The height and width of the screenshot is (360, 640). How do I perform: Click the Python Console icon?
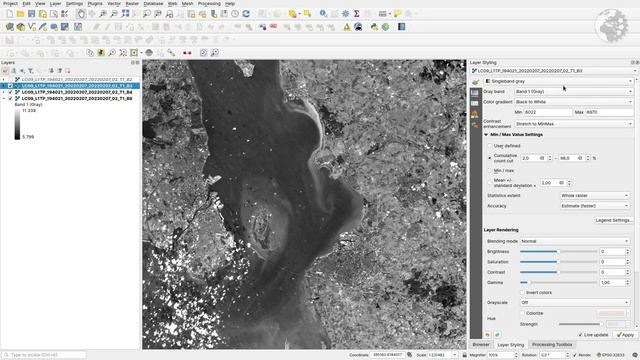[x=374, y=27]
